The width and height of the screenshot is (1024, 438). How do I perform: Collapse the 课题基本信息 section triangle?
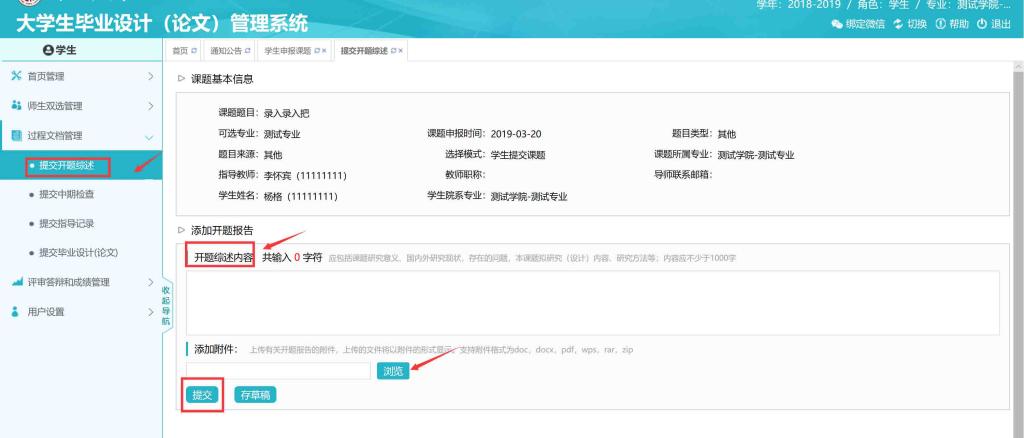coord(181,79)
